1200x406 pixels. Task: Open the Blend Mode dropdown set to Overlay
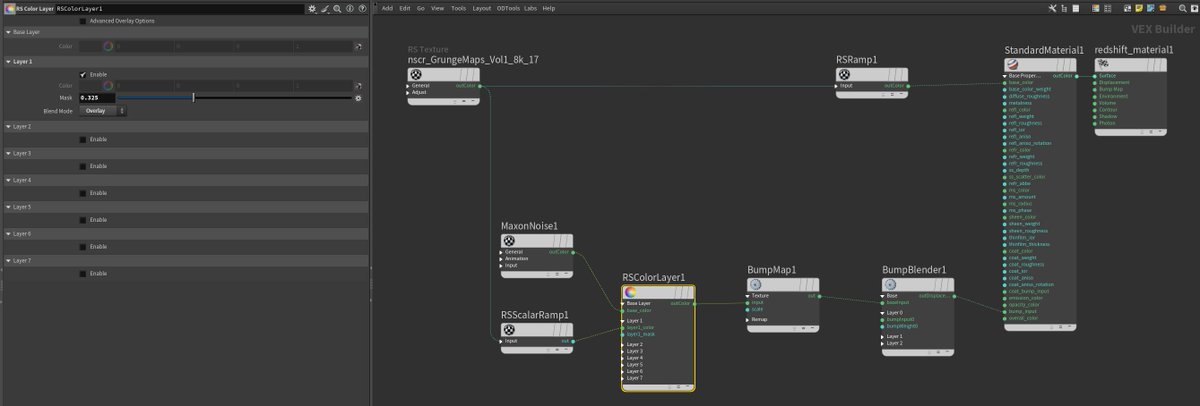(x=103, y=111)
